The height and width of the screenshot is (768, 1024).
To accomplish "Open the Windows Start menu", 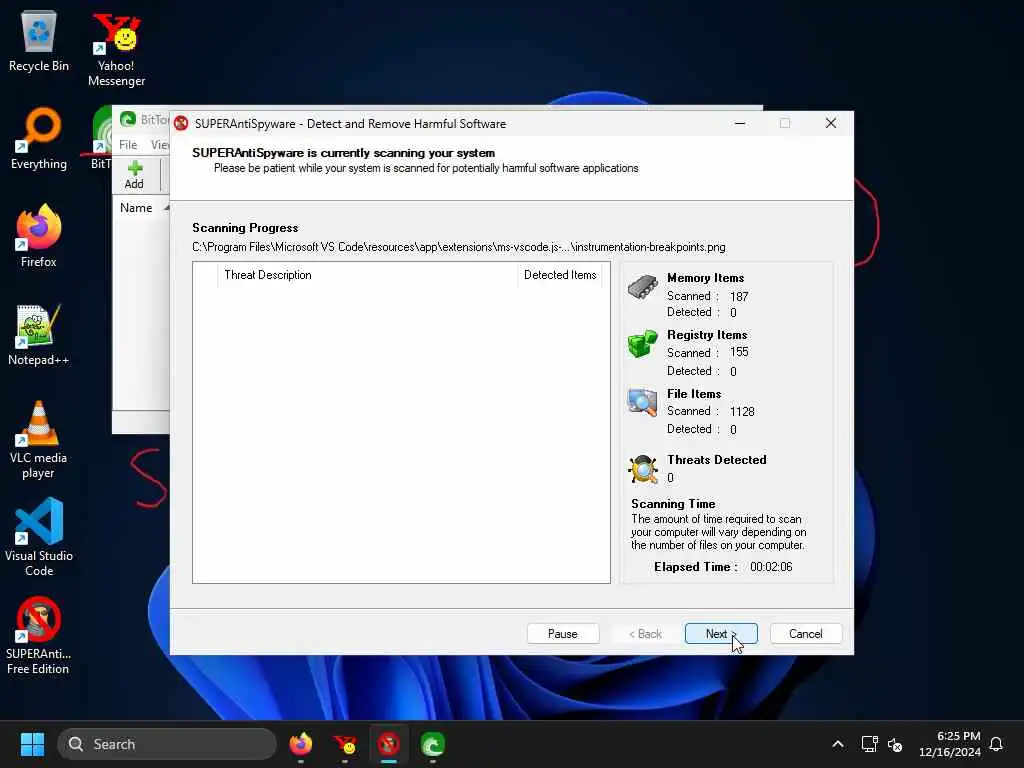I will pyautogui.click(x=32, y=744).
